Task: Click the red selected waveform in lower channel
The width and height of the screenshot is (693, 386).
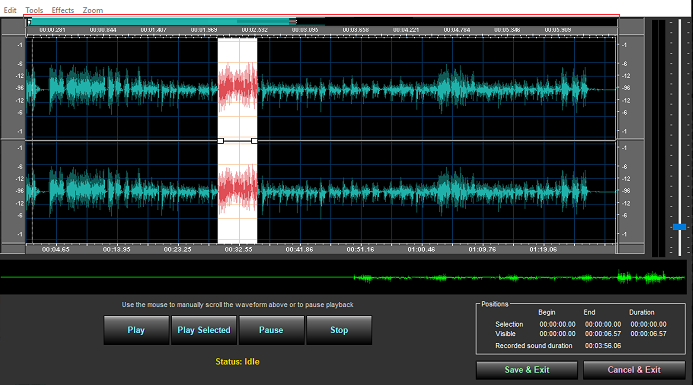Action: [237, 189]
